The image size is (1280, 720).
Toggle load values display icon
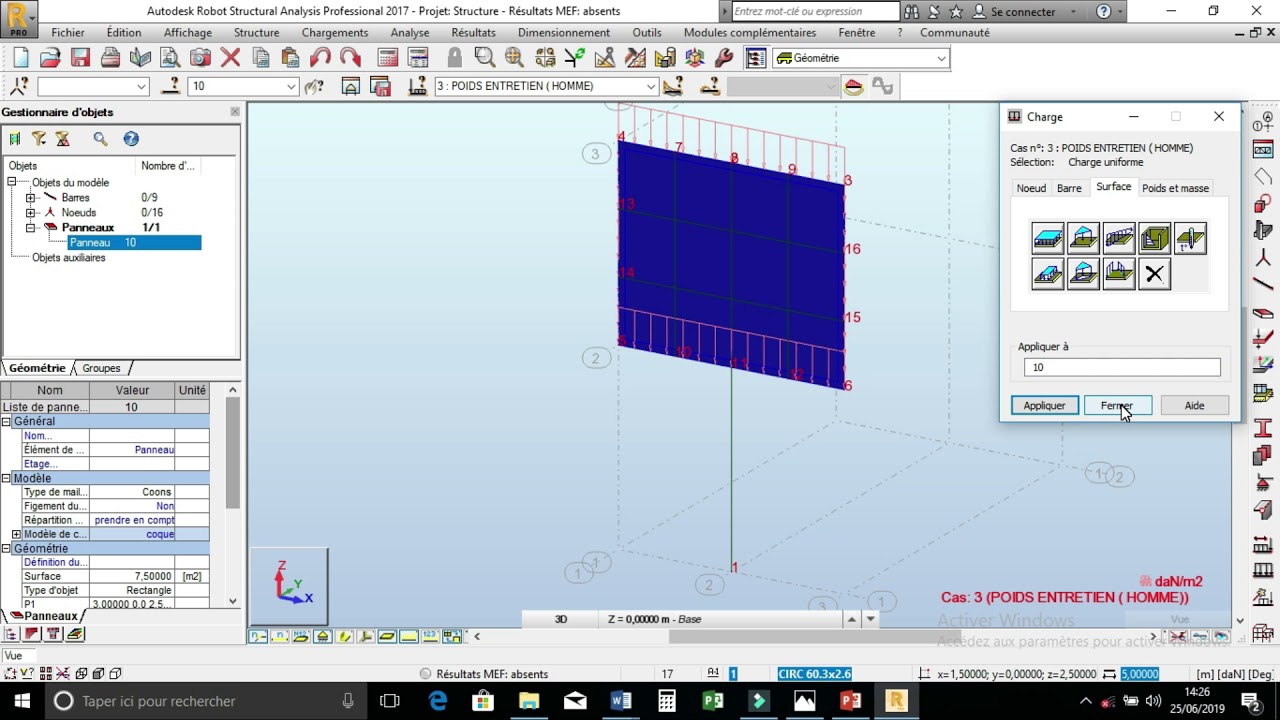430,636
